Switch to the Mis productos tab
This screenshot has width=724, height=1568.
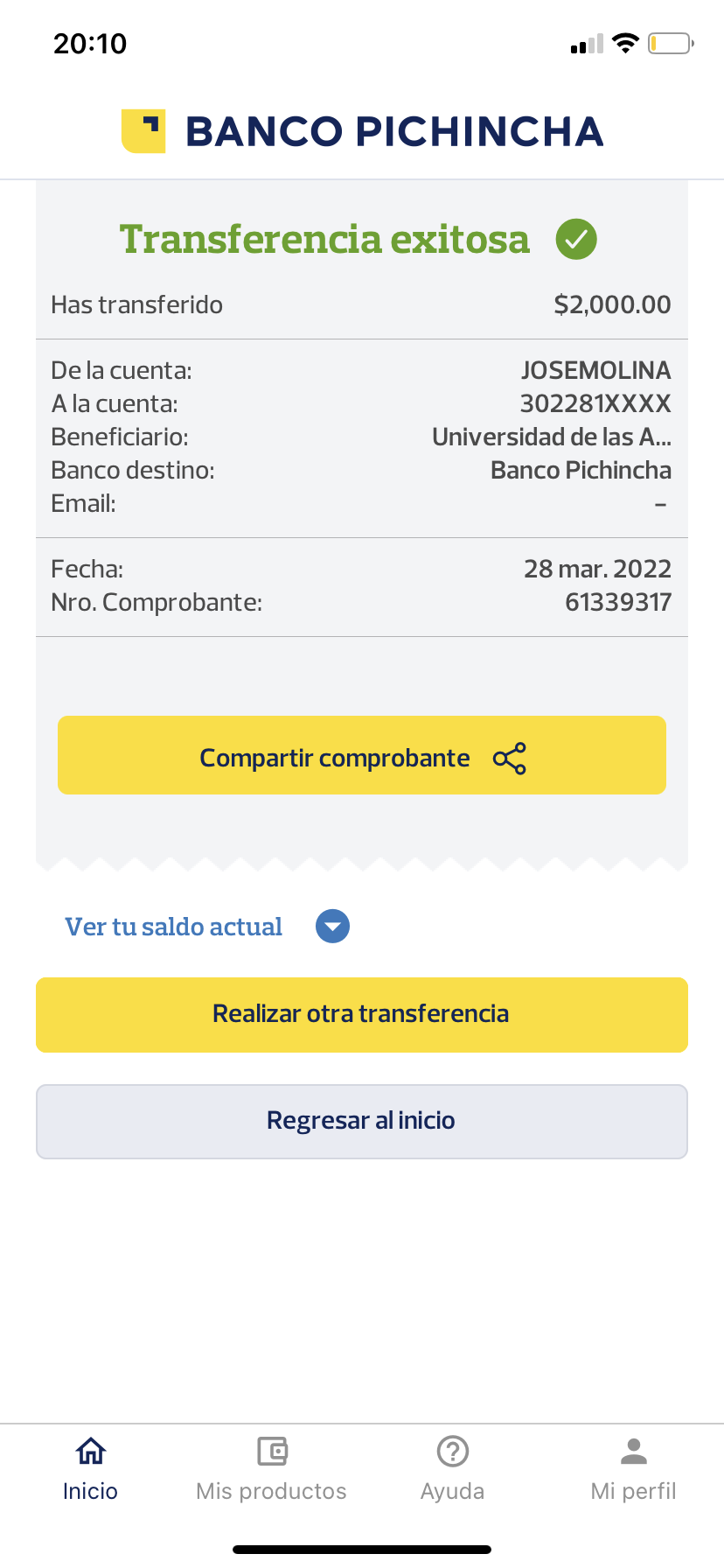271,1491
